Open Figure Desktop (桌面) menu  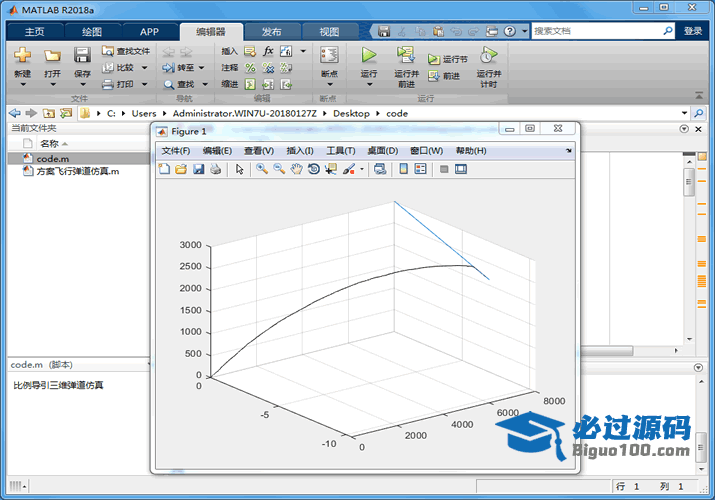click(x=383, y=151)
